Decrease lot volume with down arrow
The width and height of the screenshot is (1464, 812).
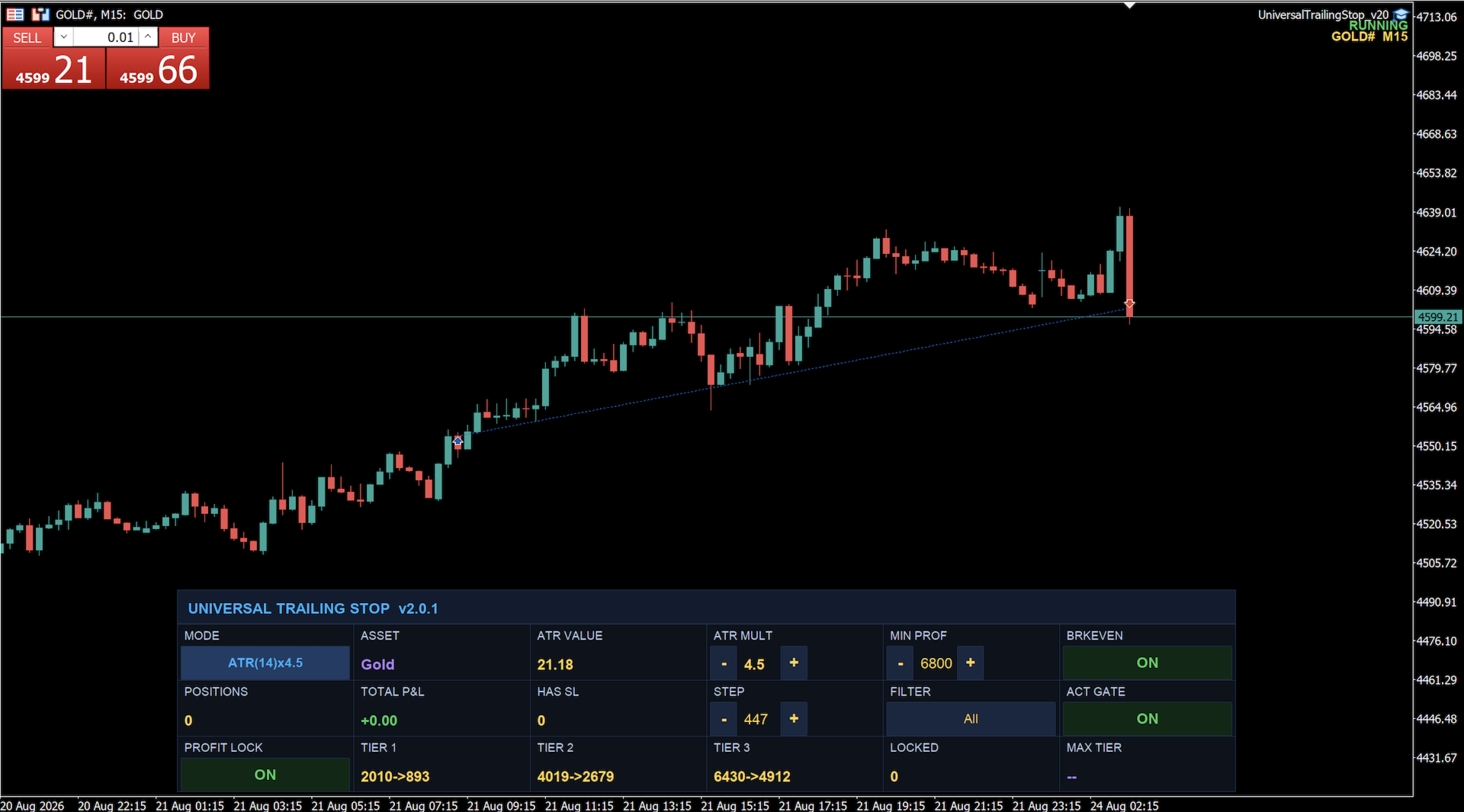click(x=64, y=37)
